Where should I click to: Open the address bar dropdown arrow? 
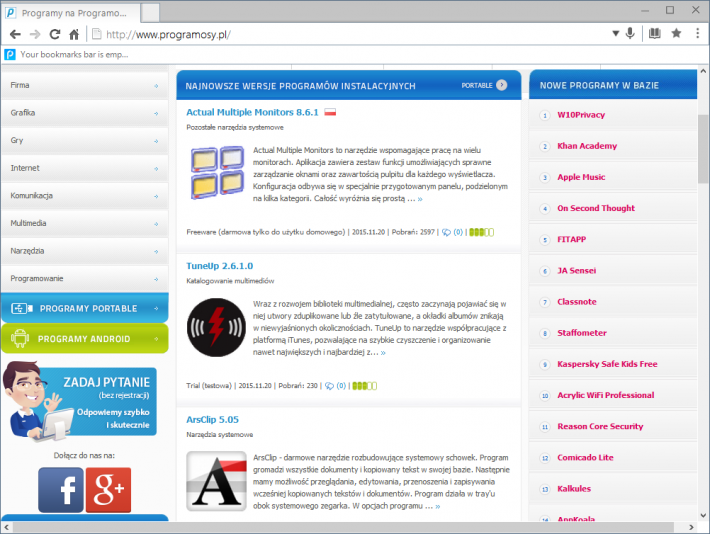(x=615, y=34)
